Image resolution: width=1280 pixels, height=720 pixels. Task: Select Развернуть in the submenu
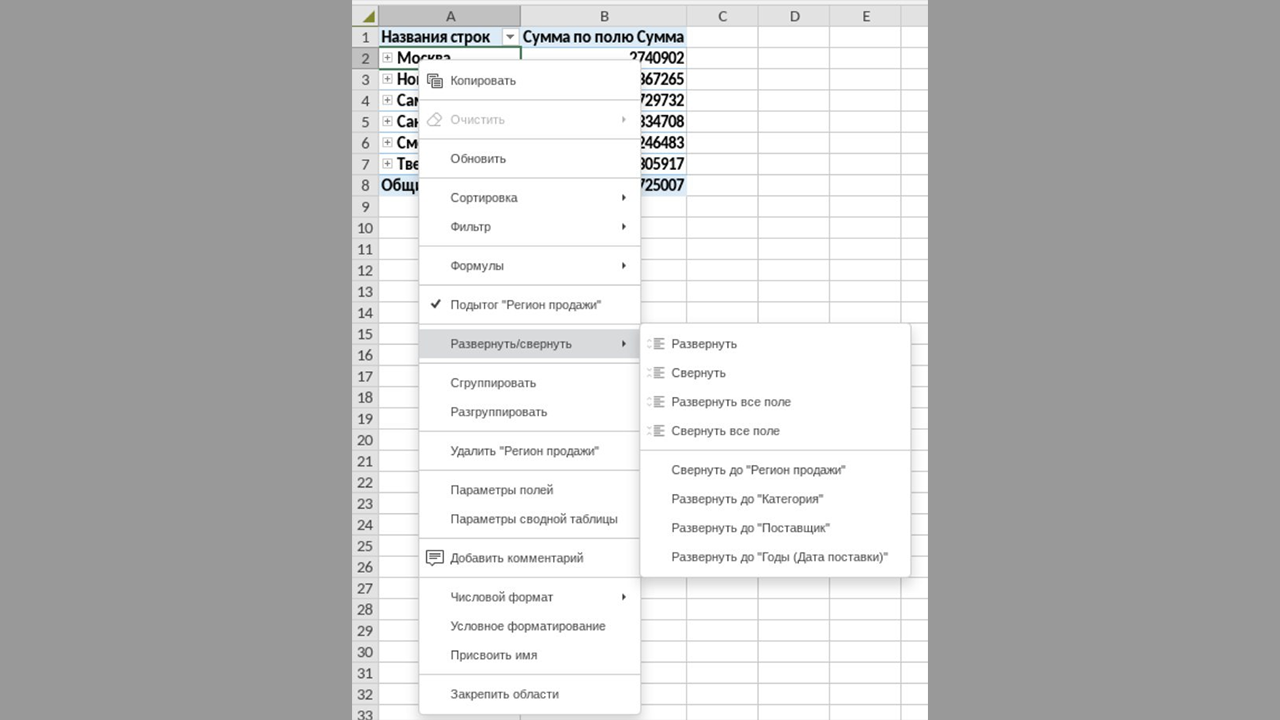tap(775, 344)
